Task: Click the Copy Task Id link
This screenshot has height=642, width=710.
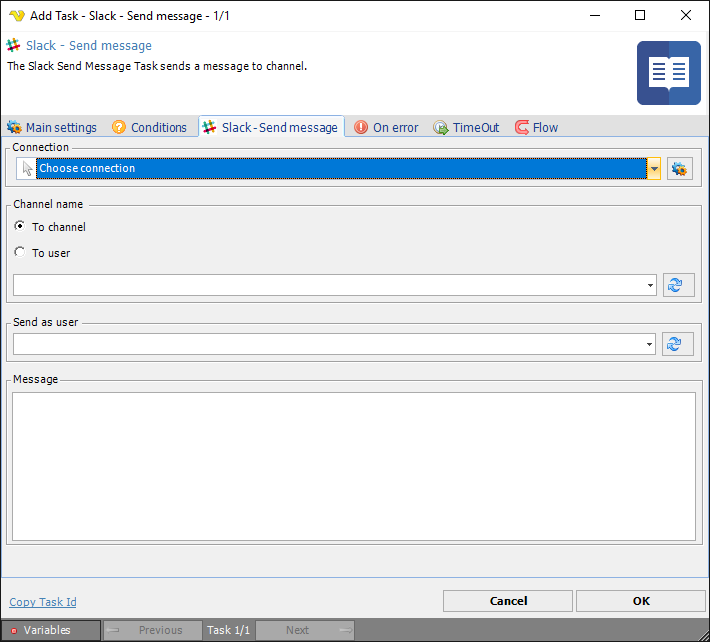Action: pyautogui.click(x=43, y=602)
